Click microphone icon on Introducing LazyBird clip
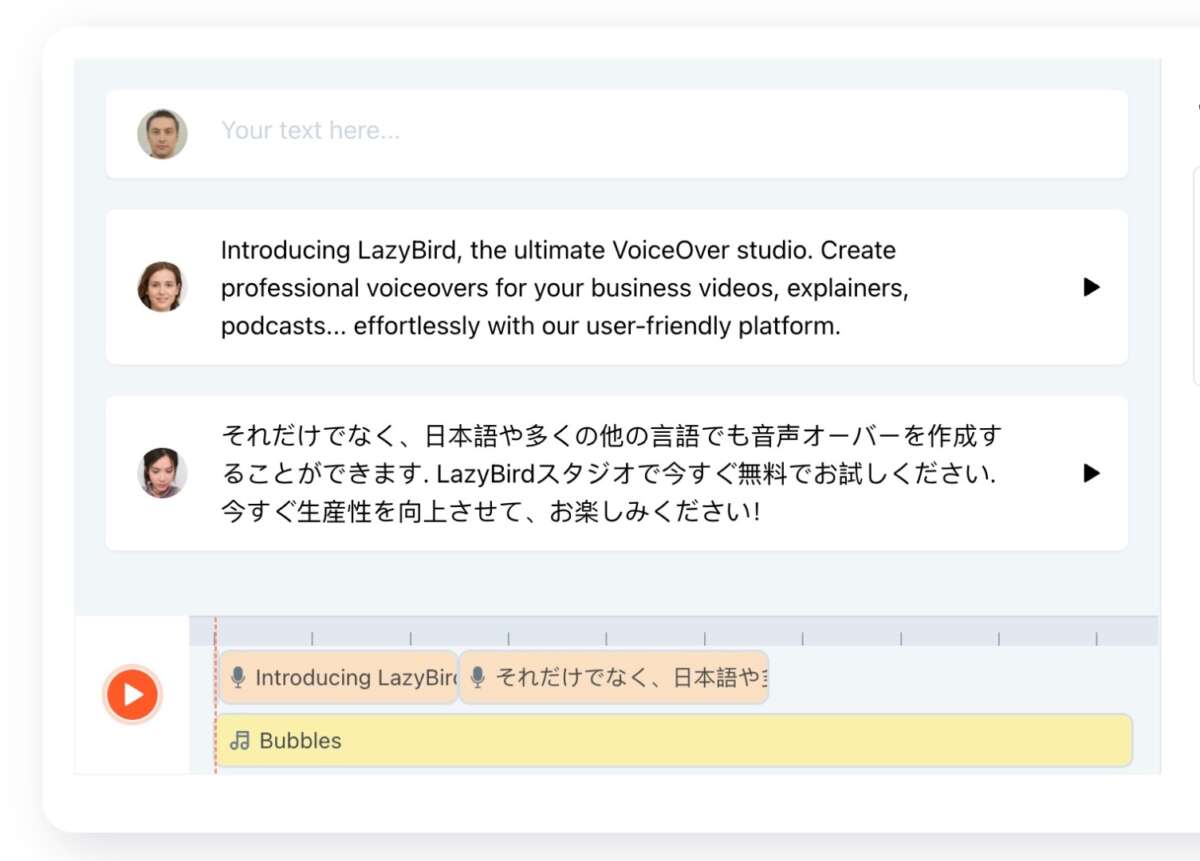 point(238,678)
